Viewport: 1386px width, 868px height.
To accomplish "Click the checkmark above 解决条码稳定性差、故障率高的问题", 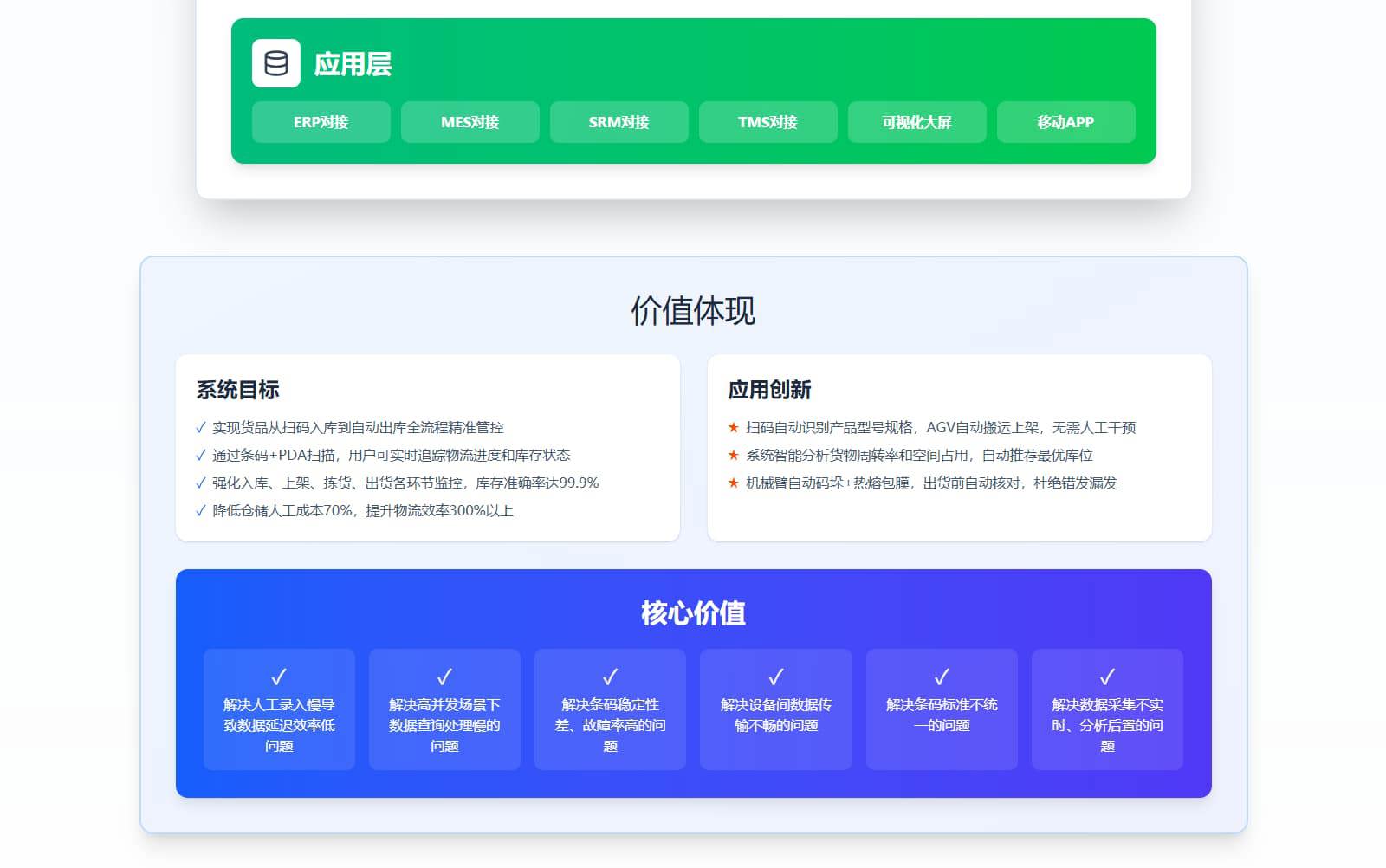I will click(x=610, y=677).
